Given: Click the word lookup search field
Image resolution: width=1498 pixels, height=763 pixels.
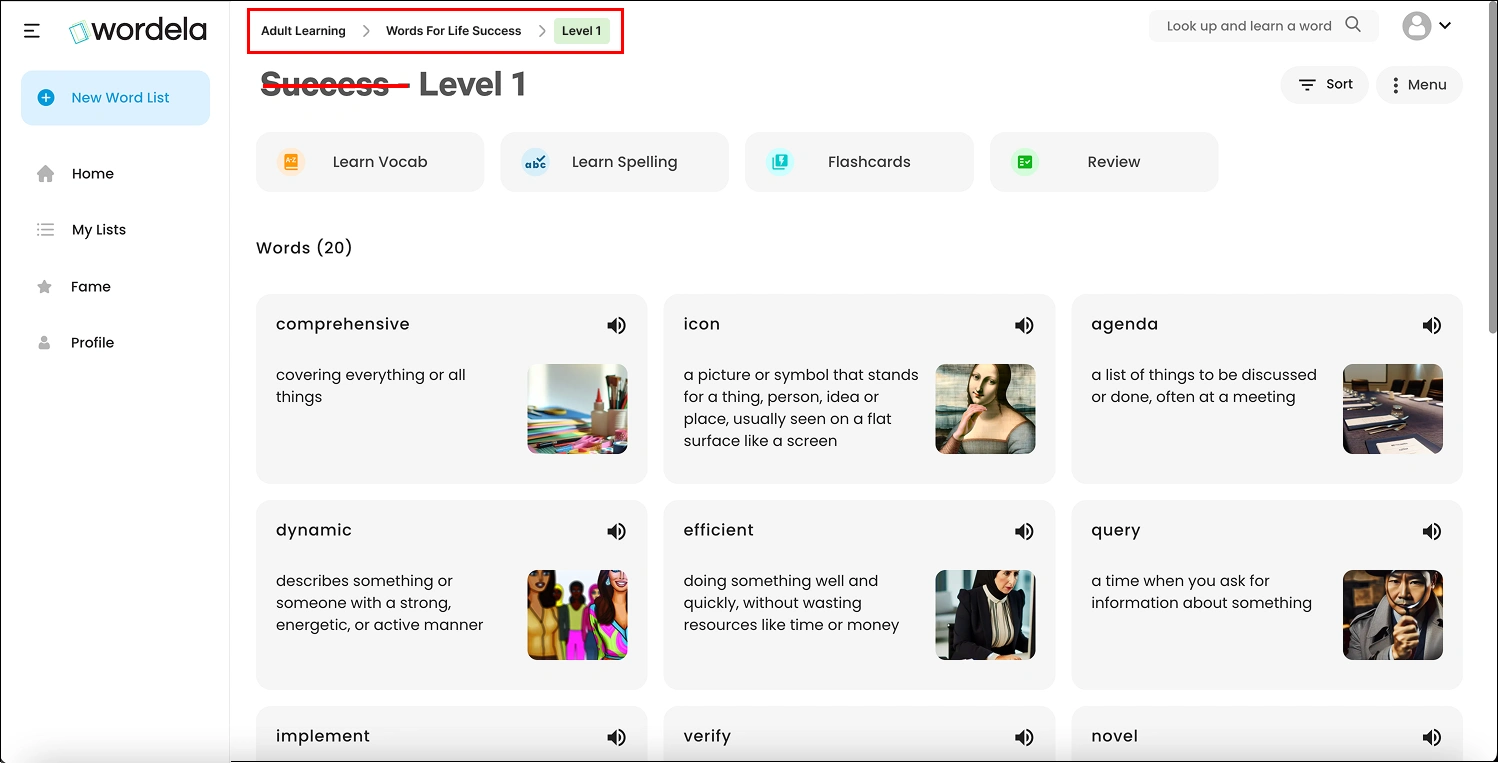Looking at the screenshot, I should pos(1248,26).
